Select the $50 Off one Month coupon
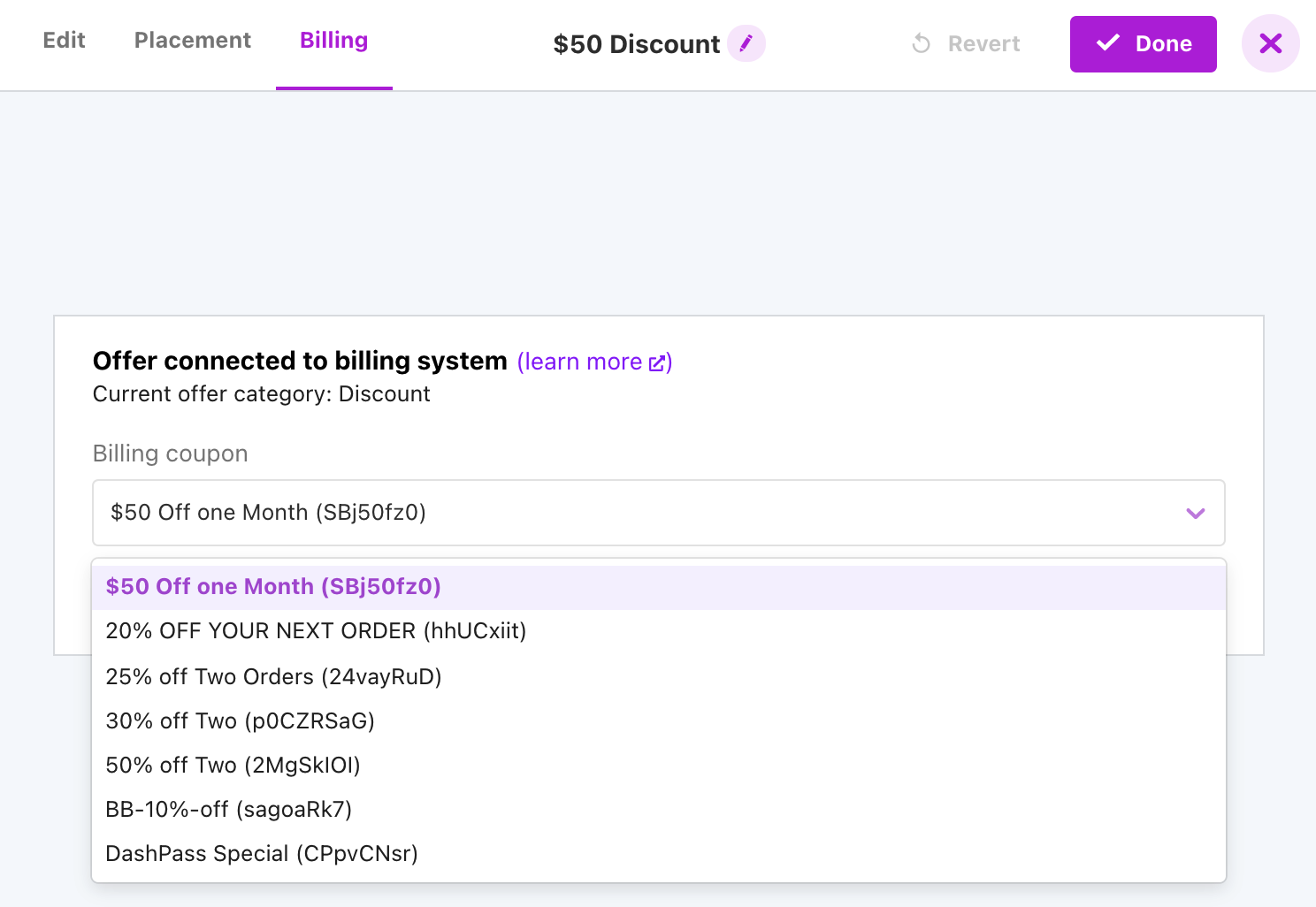 click(273, 586)
